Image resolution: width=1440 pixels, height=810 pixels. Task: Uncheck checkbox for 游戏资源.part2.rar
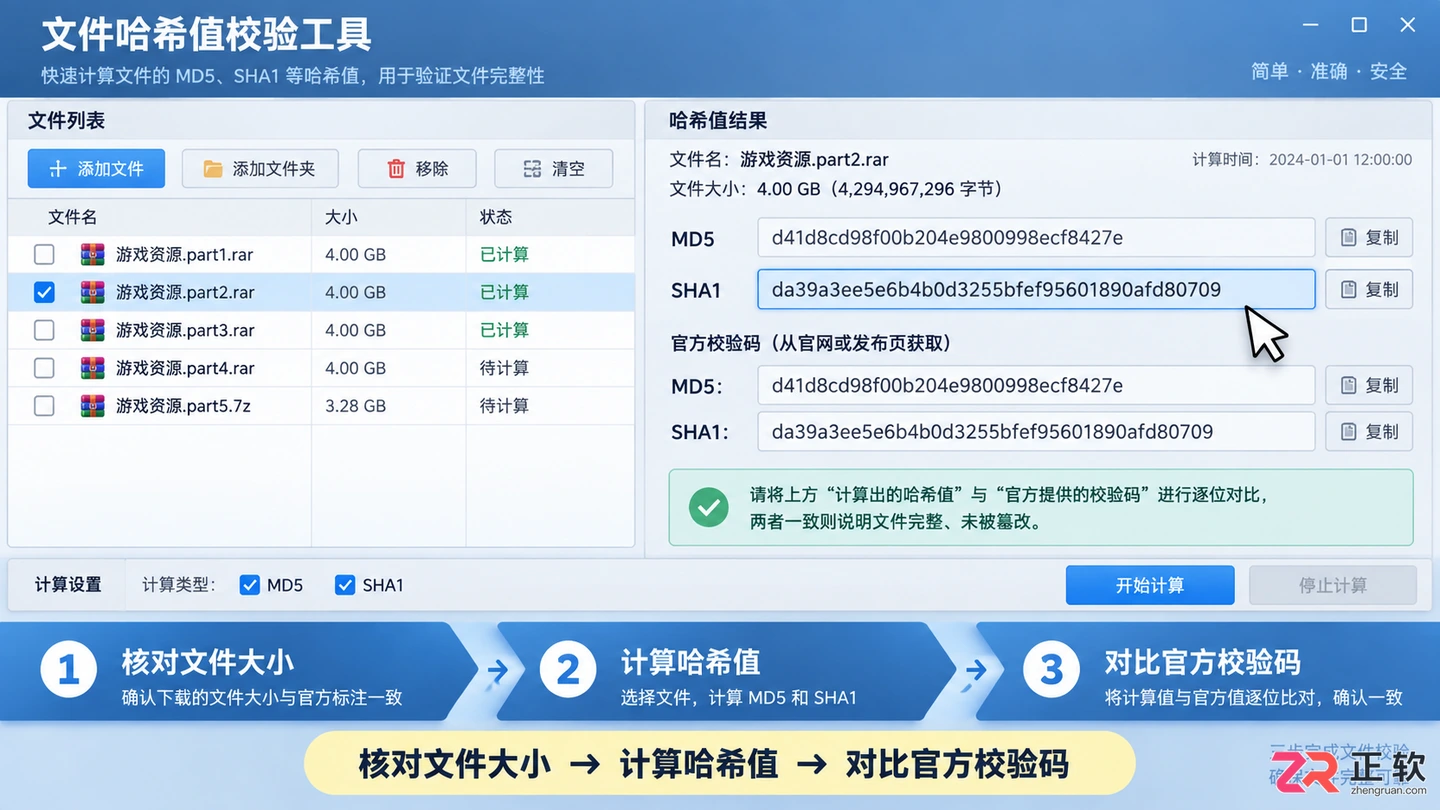(44, 292)
